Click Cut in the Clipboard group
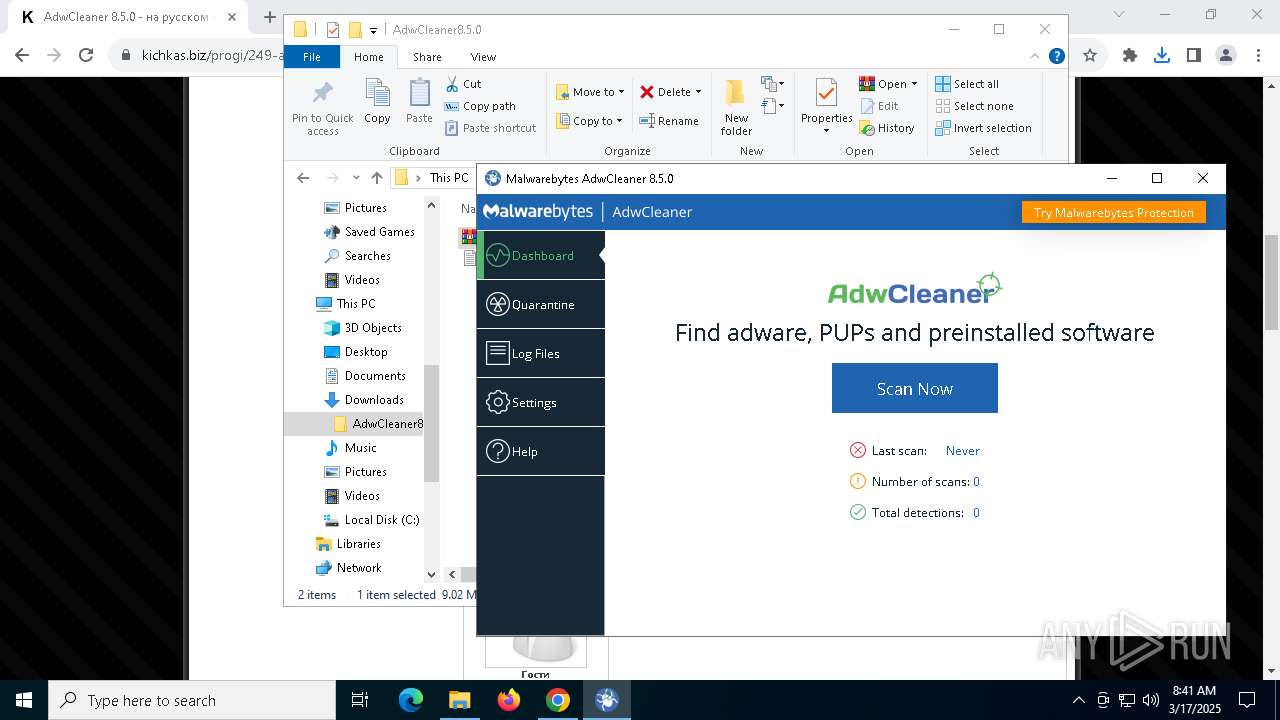The image size is (1280, 720). 463,84
